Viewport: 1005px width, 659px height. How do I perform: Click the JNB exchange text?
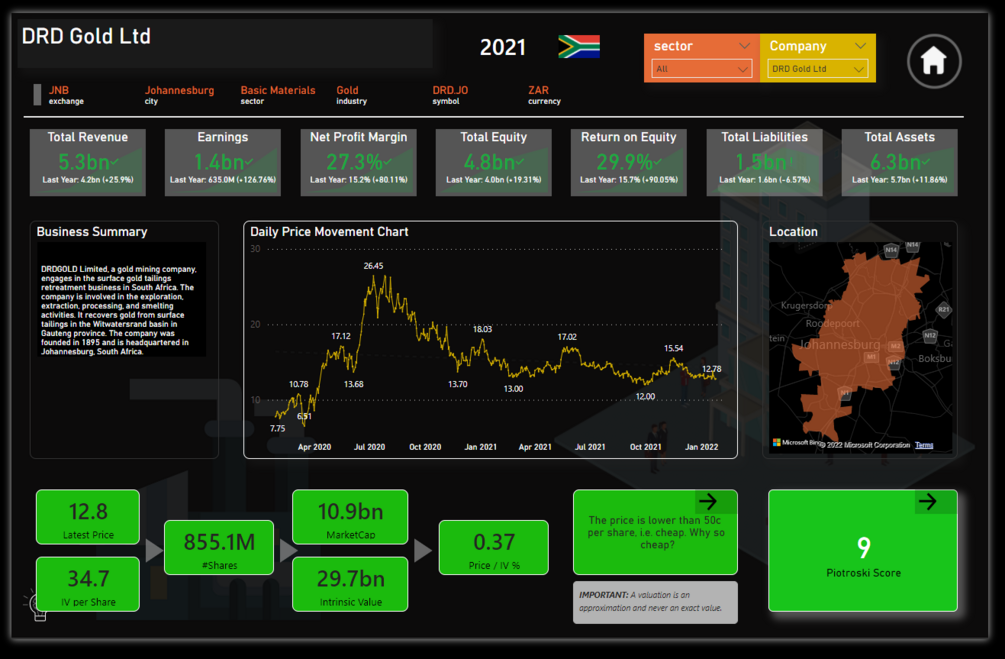[58, 90]
